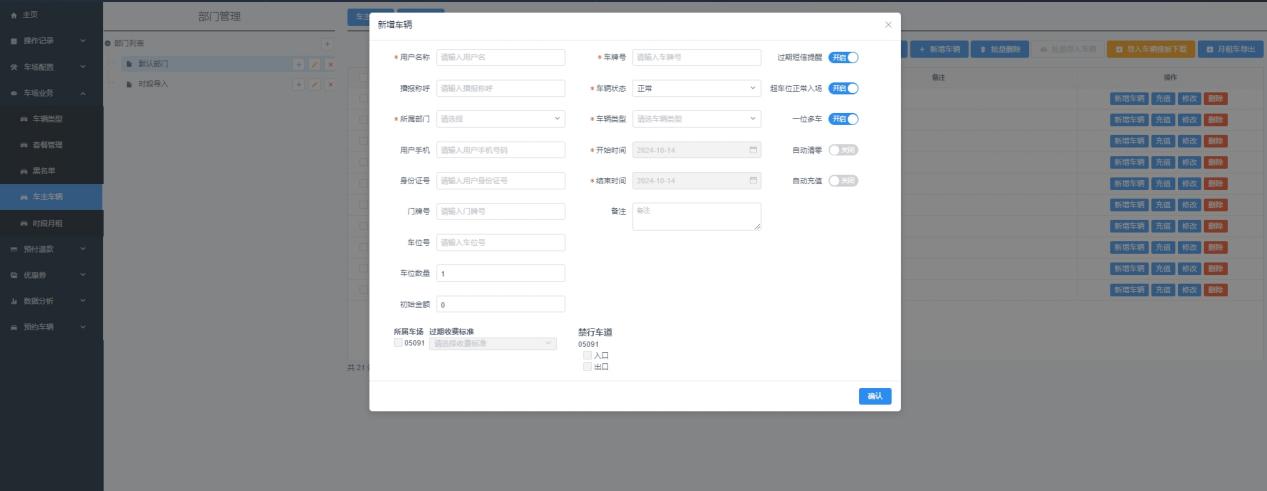This screenshot has width=1267, height=491.
Task: Open the 结束时间 date picker calendar icon
Action: tap(753, 181)
